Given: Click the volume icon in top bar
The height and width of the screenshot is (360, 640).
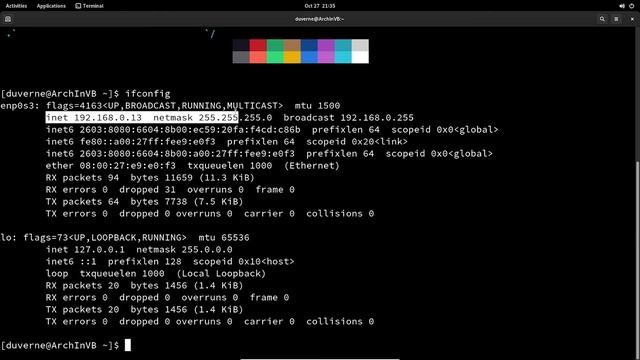Looking at the screenshot, I should [622, 6].
